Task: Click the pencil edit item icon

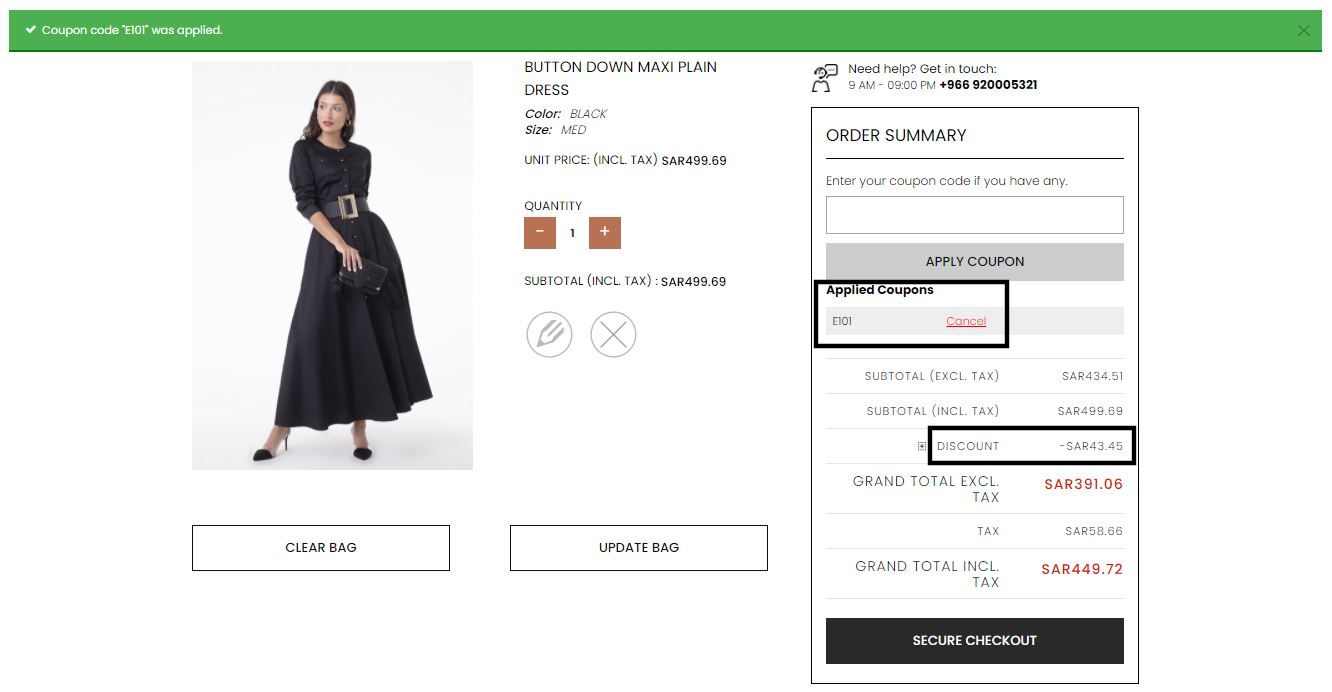Action: [549, 334]
